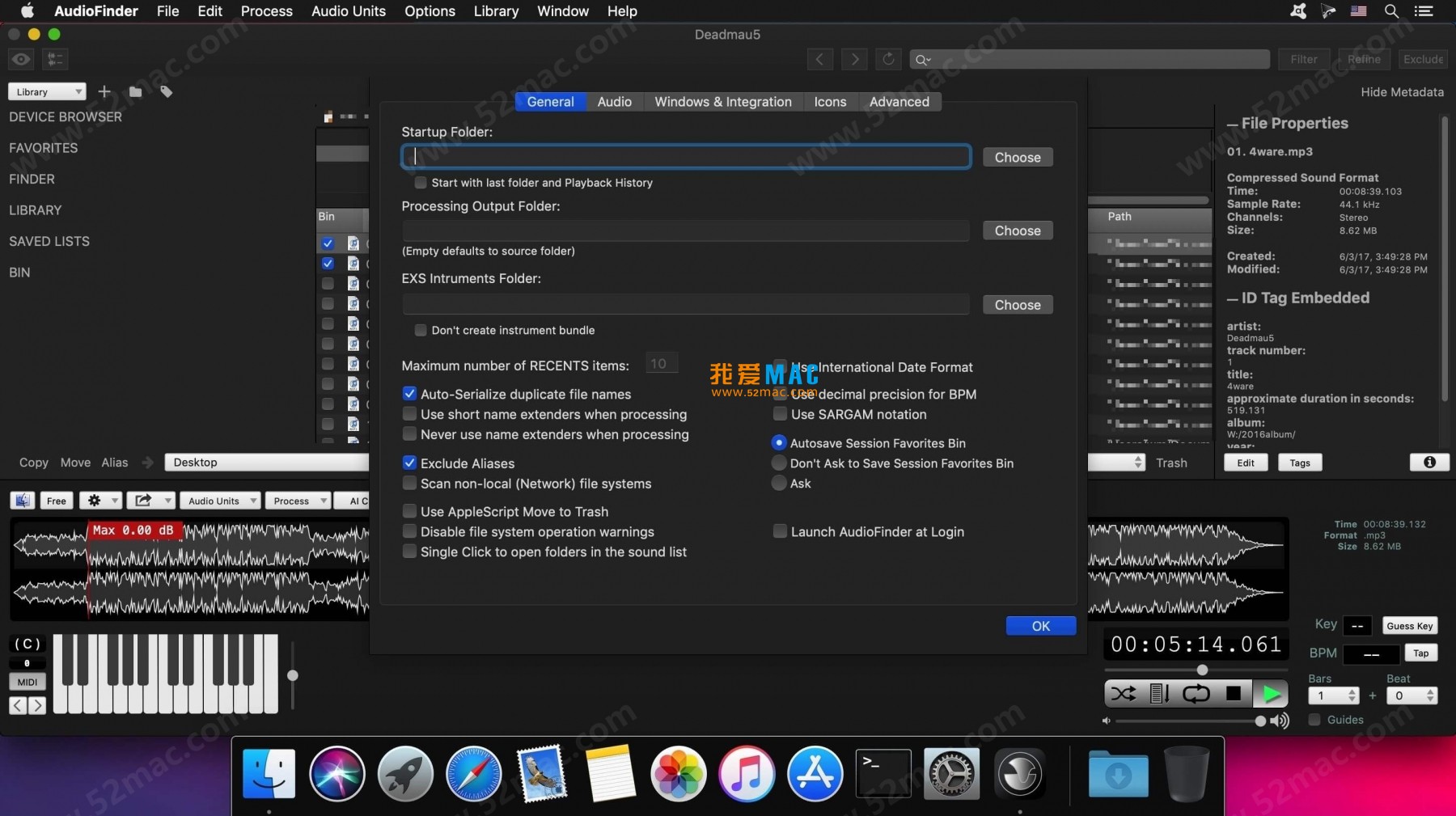Open the Advanced preferences tab
The height and width of the screenshot is (816, 1456).
click(x=899, y=101)
